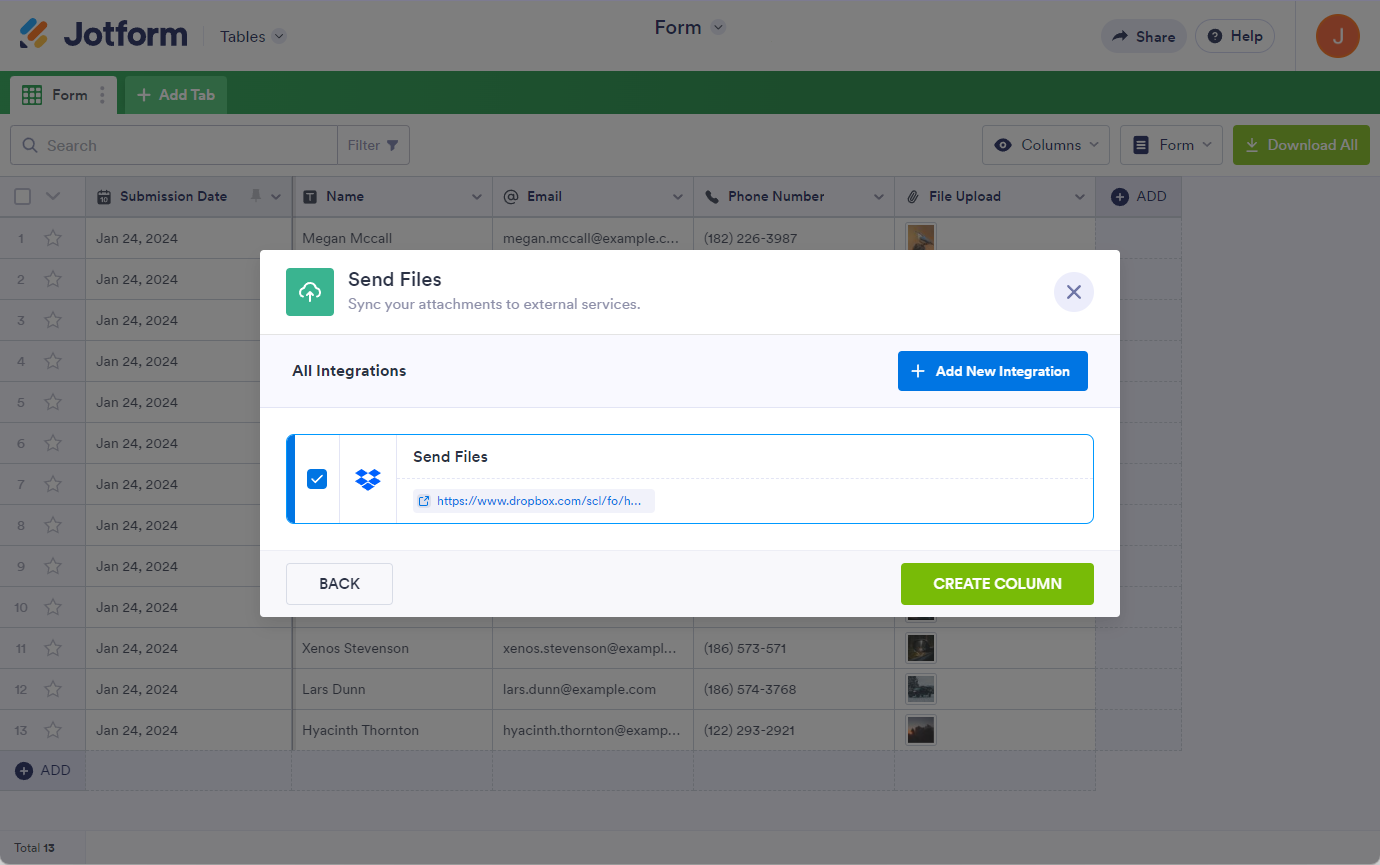Click the Jotform logo

(104, 35)
